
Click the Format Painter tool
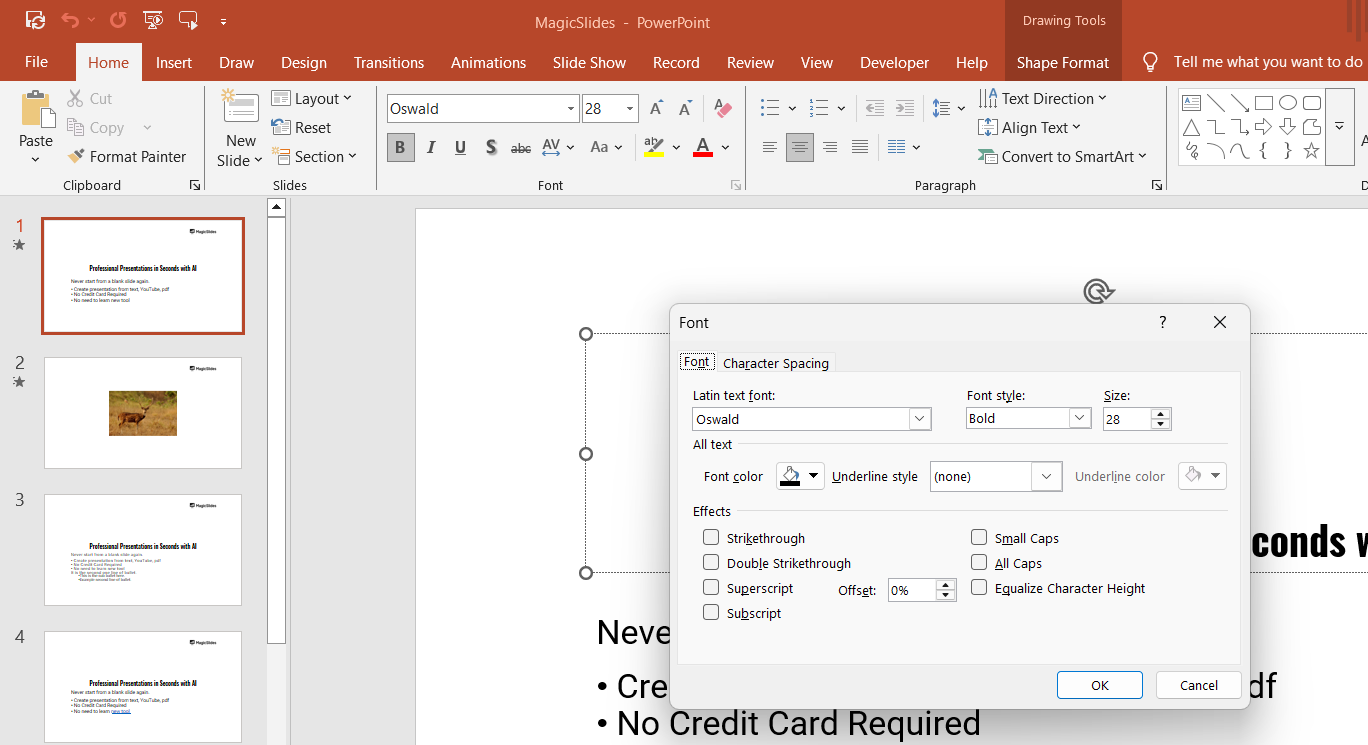pos(127,156)
